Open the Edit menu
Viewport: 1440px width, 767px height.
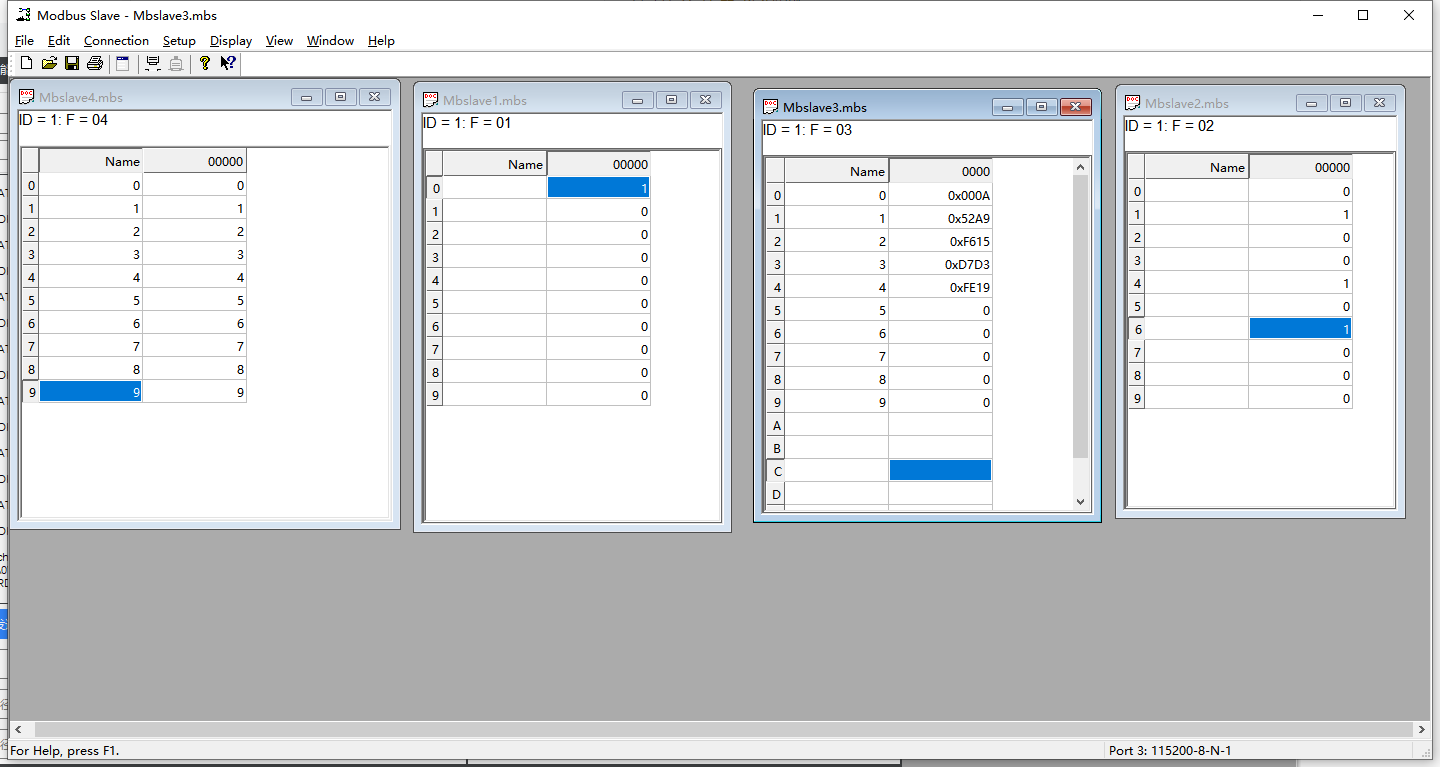point(59,41)
